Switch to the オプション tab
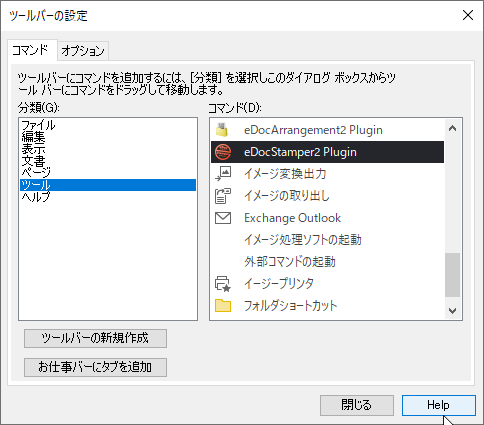The image size is (484, 425). point(83,51)
